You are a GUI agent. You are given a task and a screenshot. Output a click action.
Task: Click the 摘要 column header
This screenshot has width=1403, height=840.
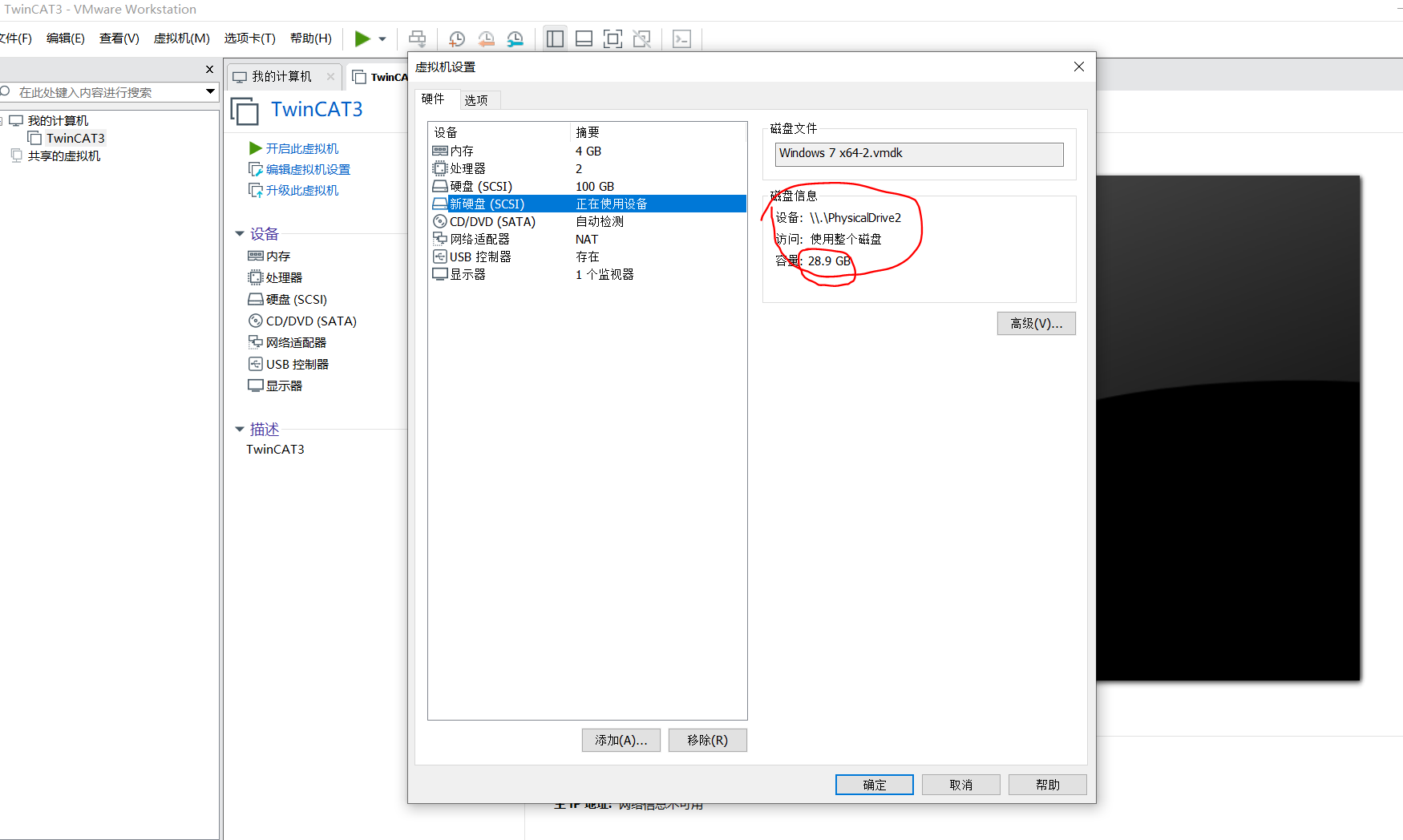658,132
